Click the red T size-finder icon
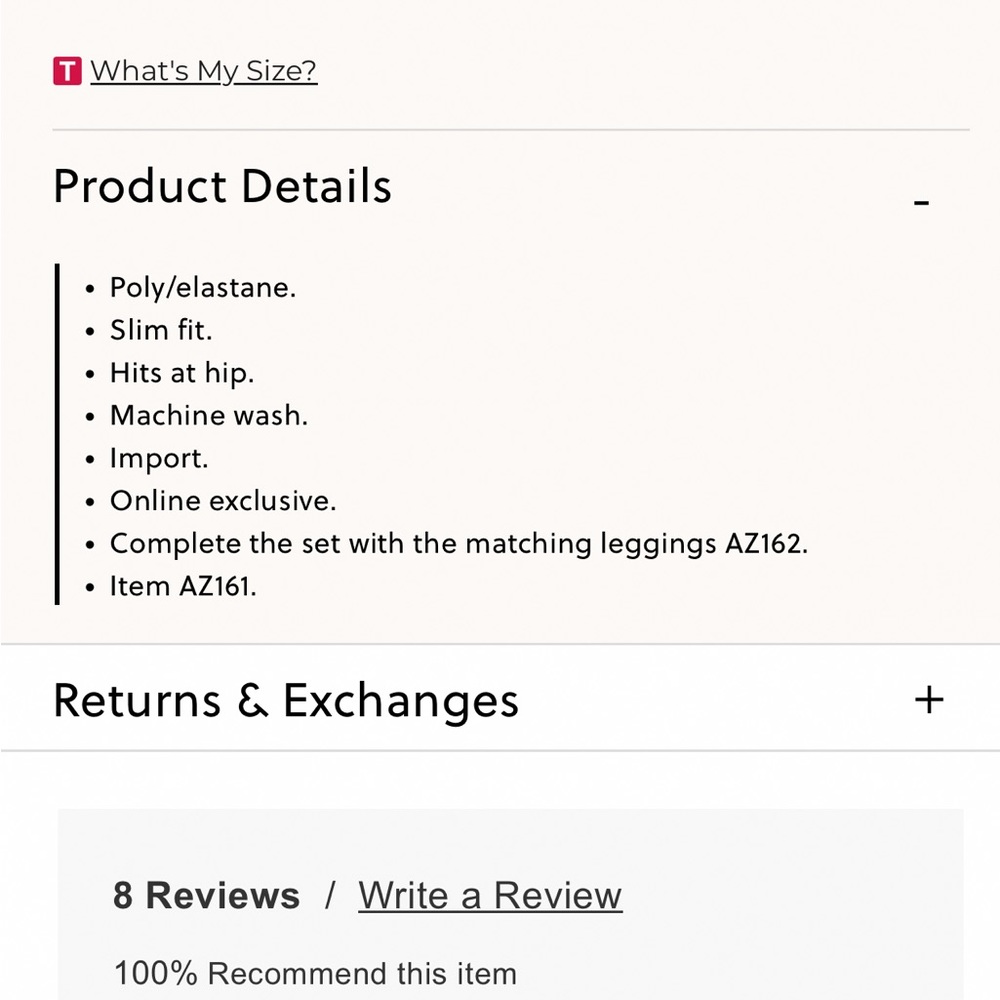The width and height of the screenshot is (1000, 1000). (67, 71)
